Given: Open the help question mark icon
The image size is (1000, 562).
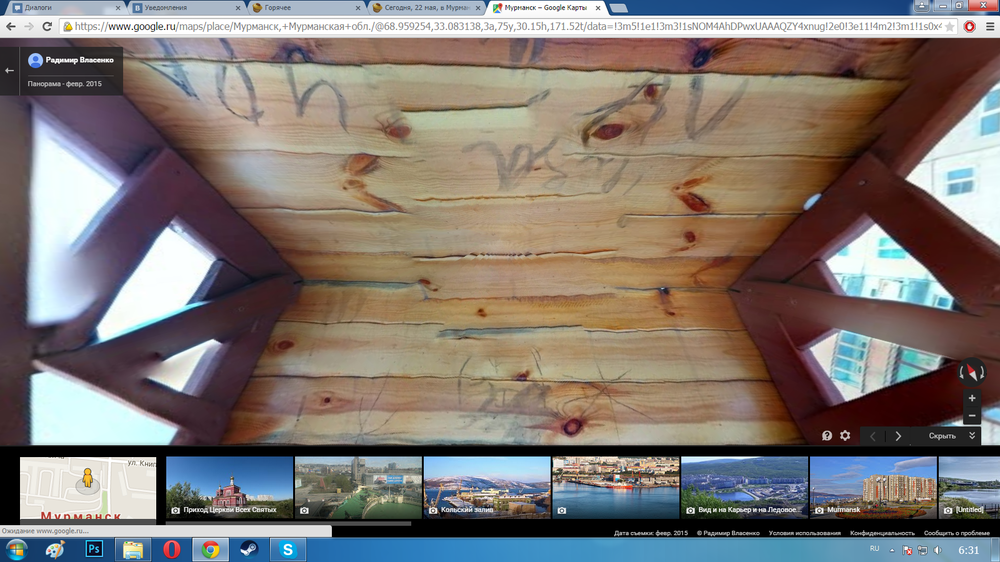Looking at the screenshot, I should coord(827,436).
